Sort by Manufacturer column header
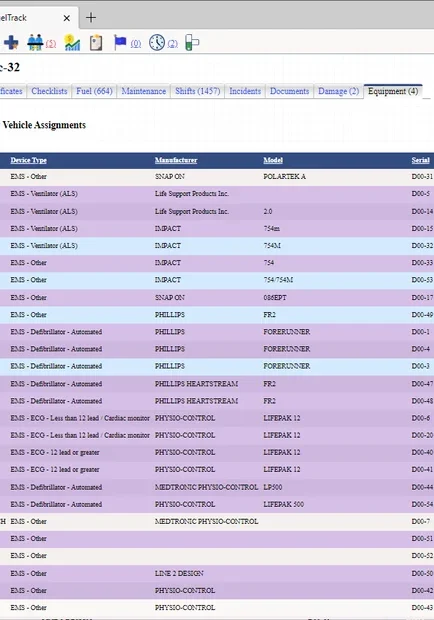Screen dimensions: 434x620 [176, 160]
